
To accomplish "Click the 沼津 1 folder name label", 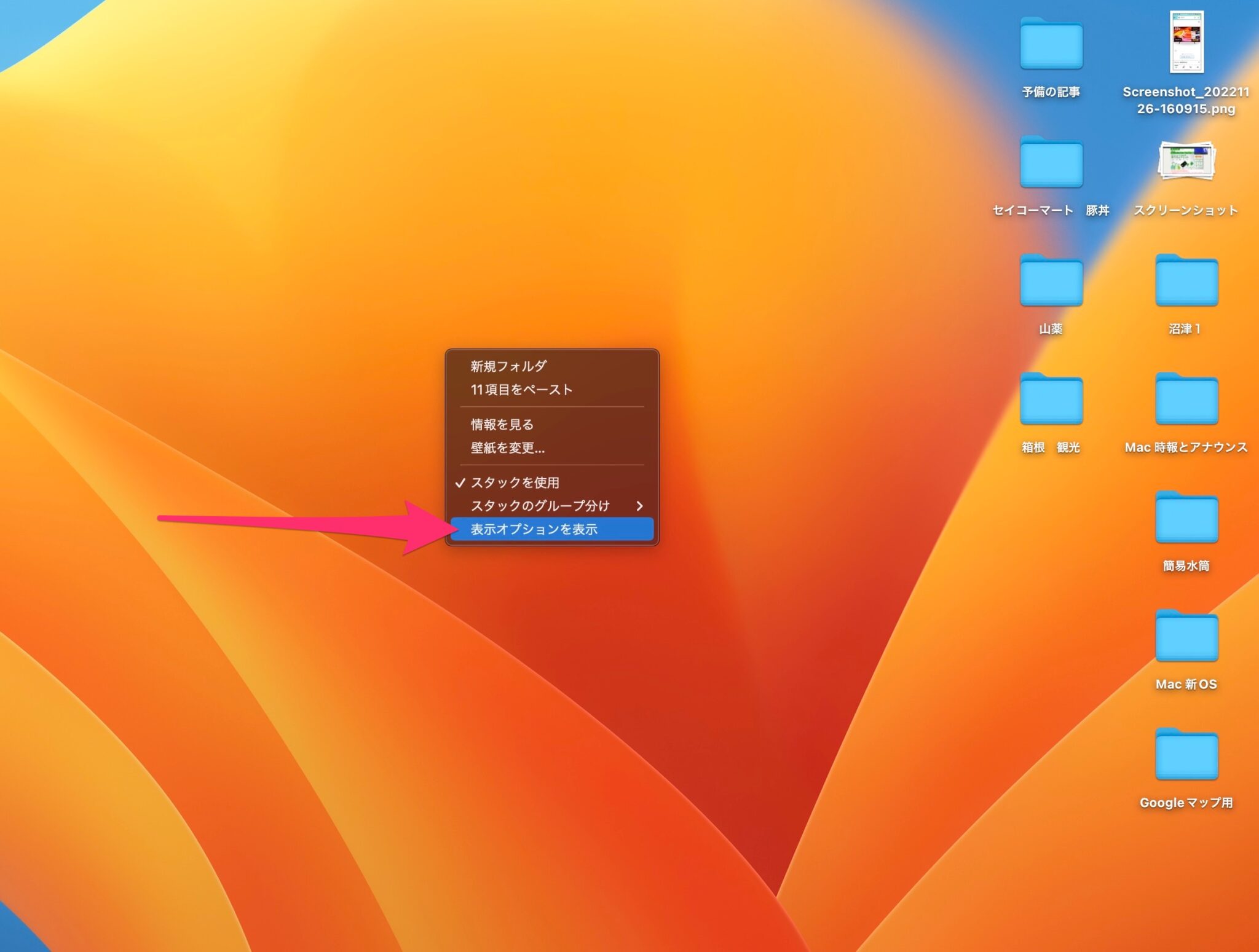I will [x=1185, y=329].
